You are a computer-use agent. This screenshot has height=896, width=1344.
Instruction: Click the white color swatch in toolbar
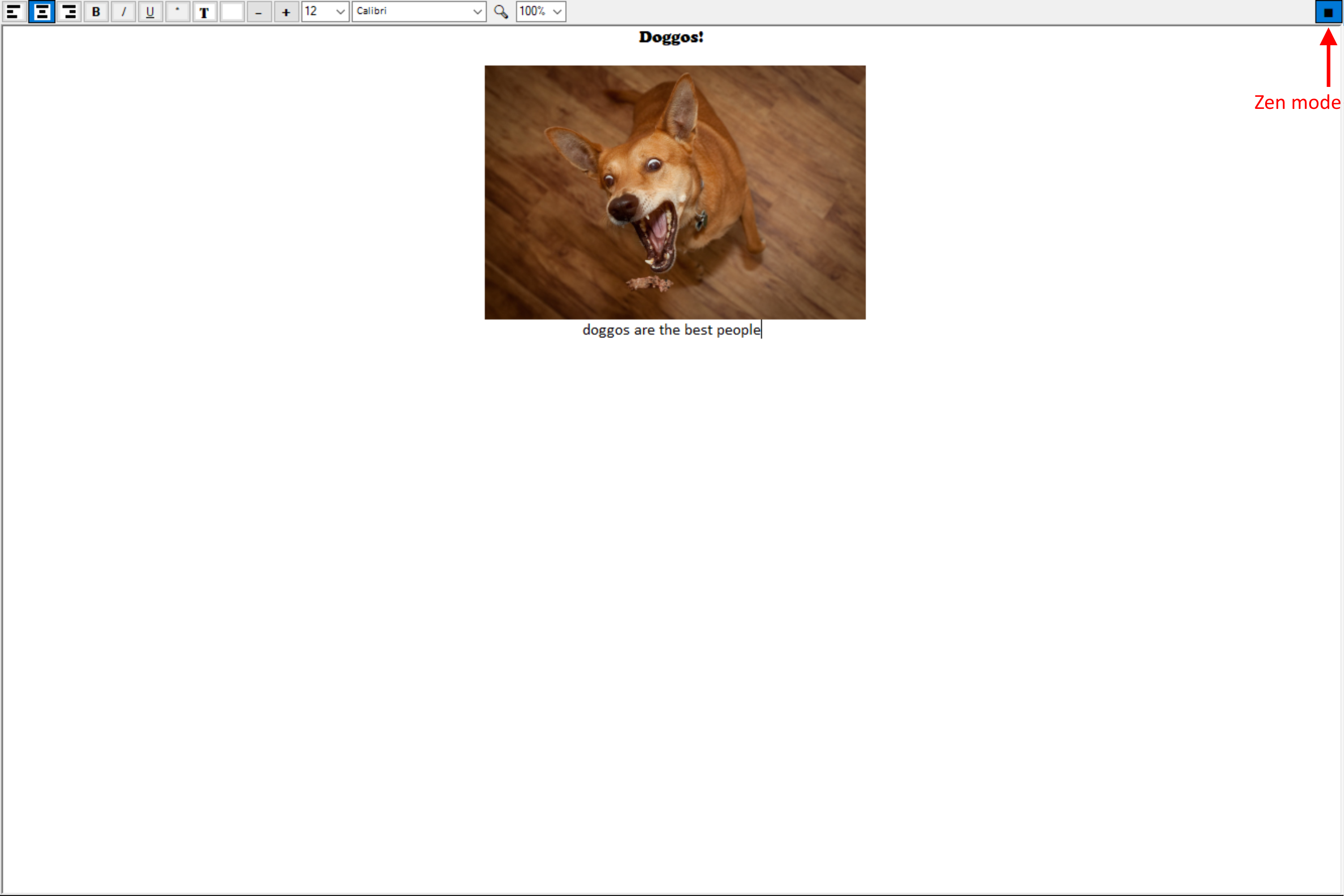click(x=232, y=12)
